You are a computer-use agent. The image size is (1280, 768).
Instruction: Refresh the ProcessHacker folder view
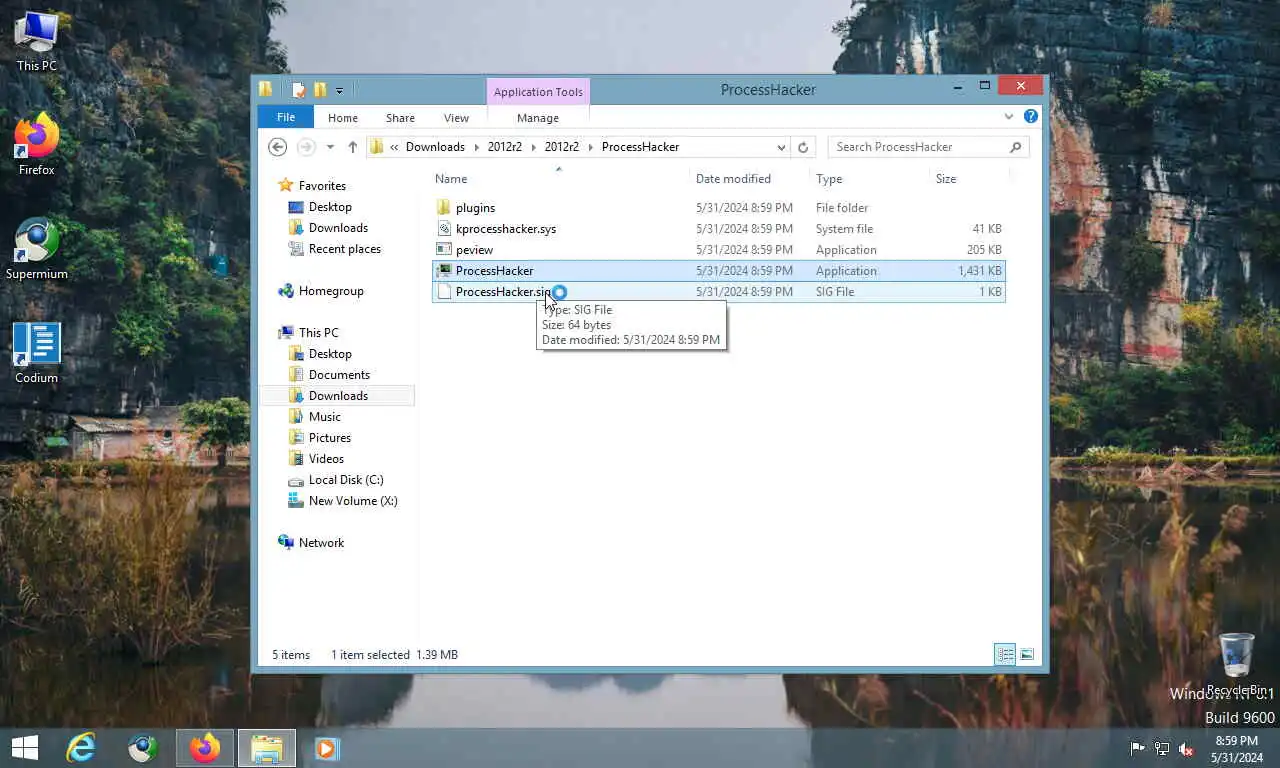coord(802,147)
